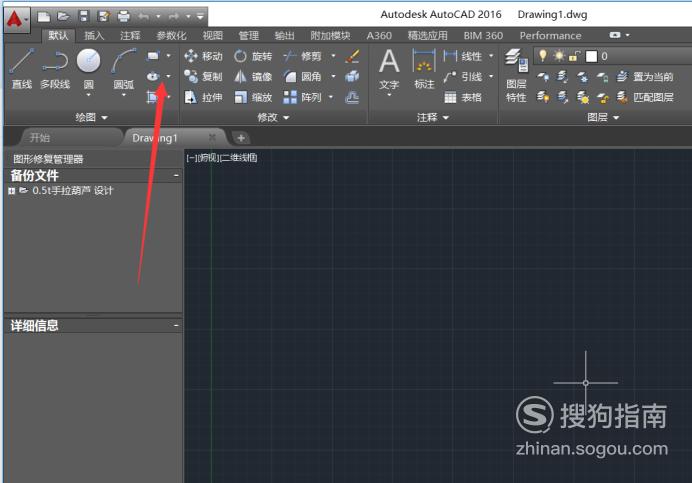Image resolution: width=692 pixels, height=483 pixels.
Task: Switch to the Default (默认) ribbon tab
Action: coord(58,36)
